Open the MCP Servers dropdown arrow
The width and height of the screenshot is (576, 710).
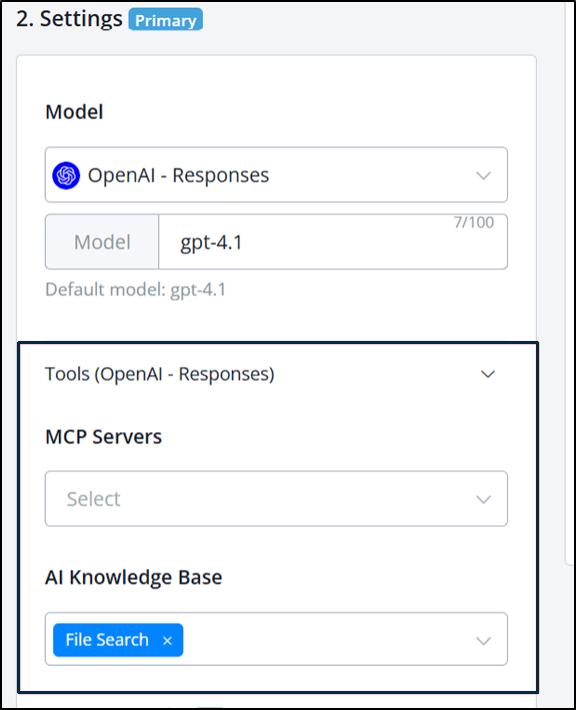tap(484, 499)
